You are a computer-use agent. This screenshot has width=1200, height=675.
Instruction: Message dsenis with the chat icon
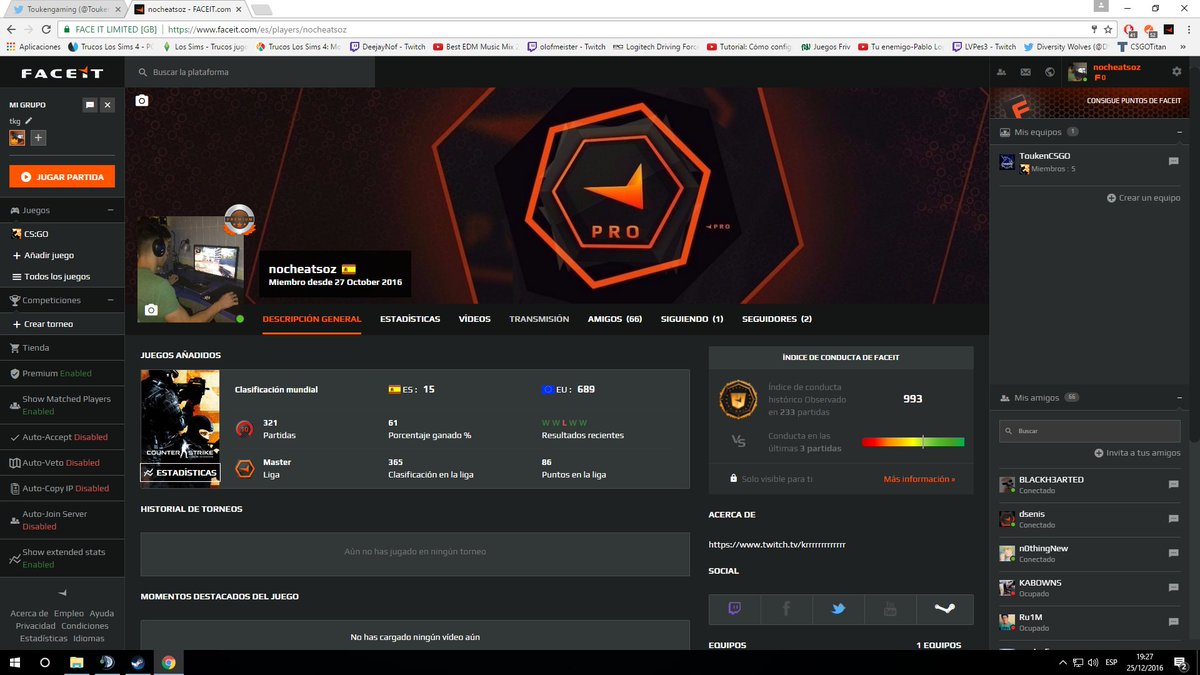click(1173, 519)
